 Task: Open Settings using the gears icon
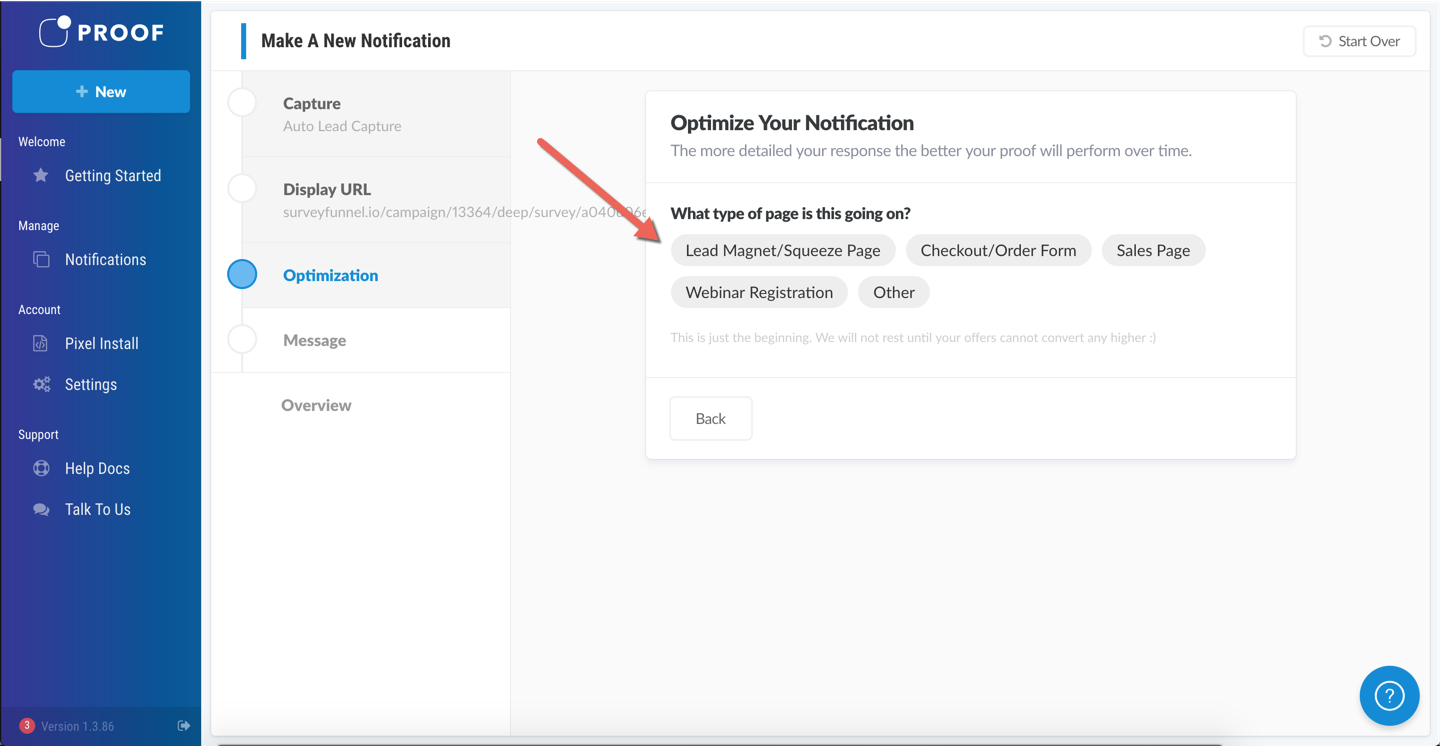[41, 385]
